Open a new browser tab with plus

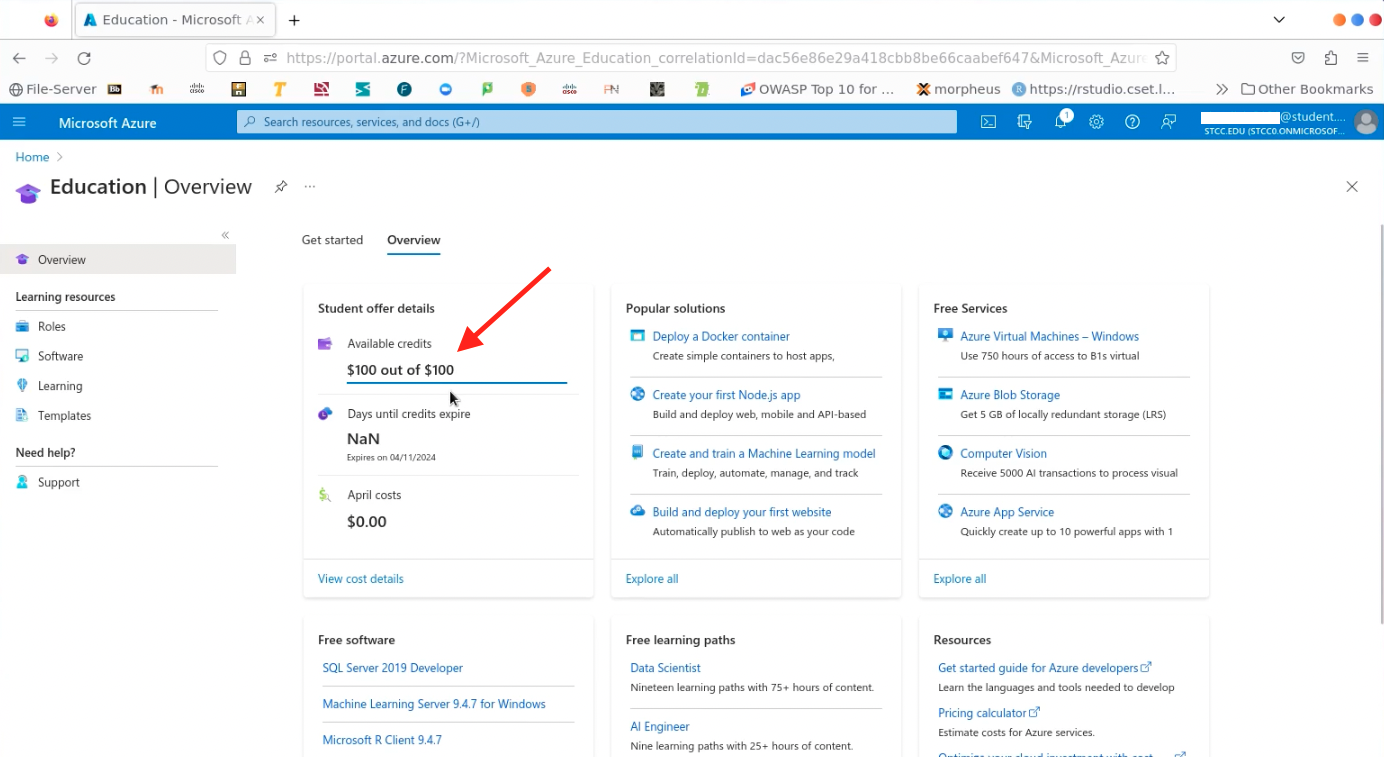click(294, 20)
